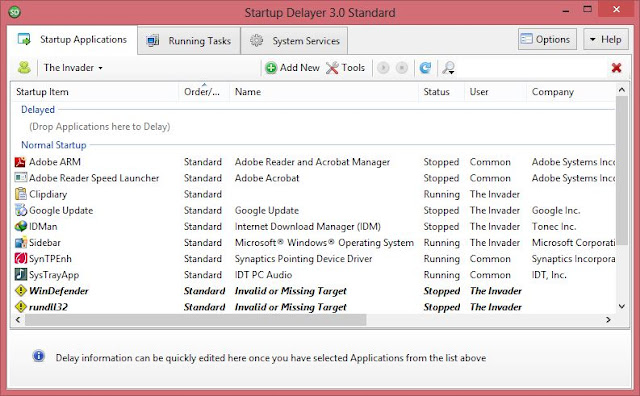The width and height of the screenshot is (640, 396).
Task: Click the green user icon in toolbar
Action: [24, 67]
